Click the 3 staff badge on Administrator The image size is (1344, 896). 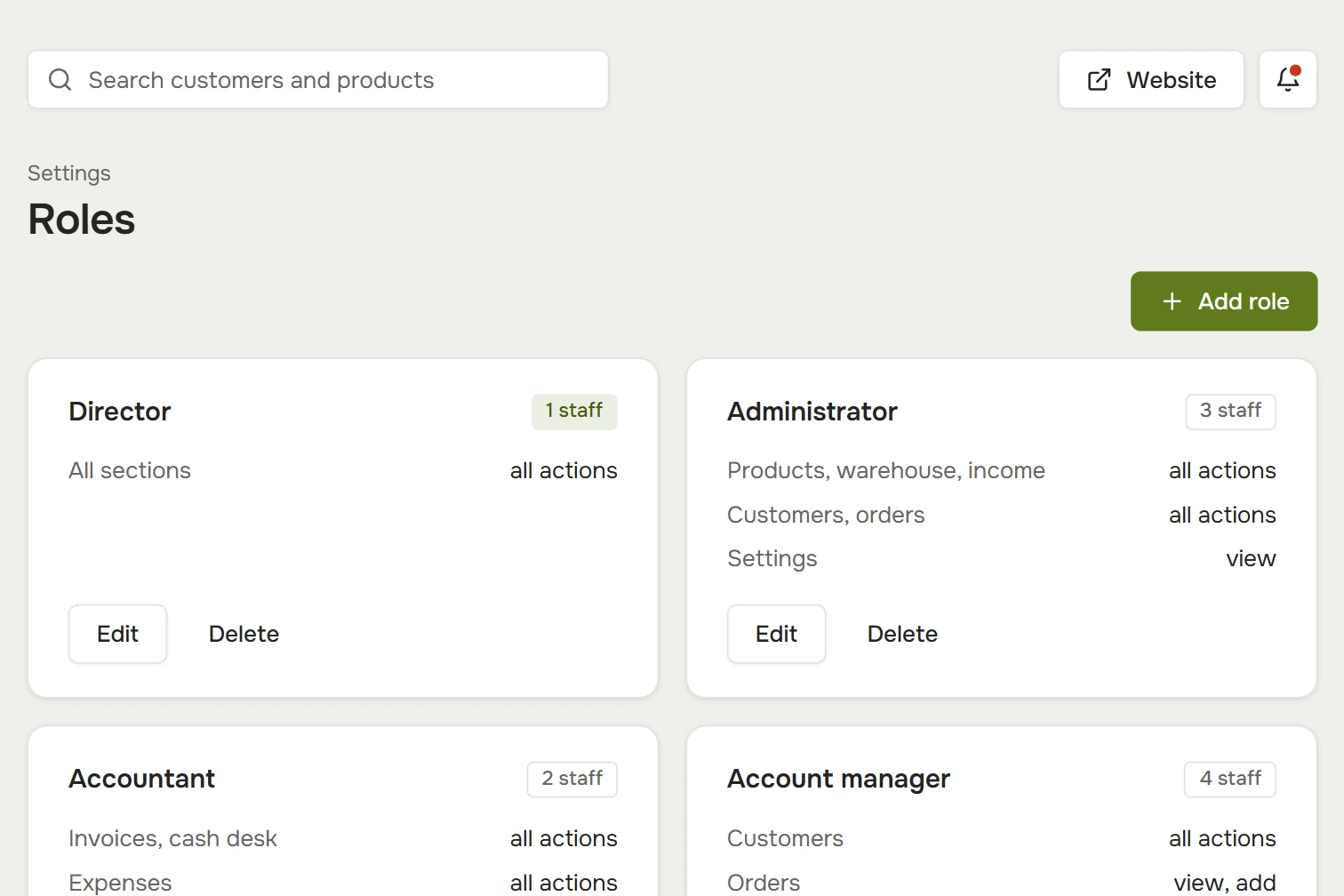point(1231,412)
